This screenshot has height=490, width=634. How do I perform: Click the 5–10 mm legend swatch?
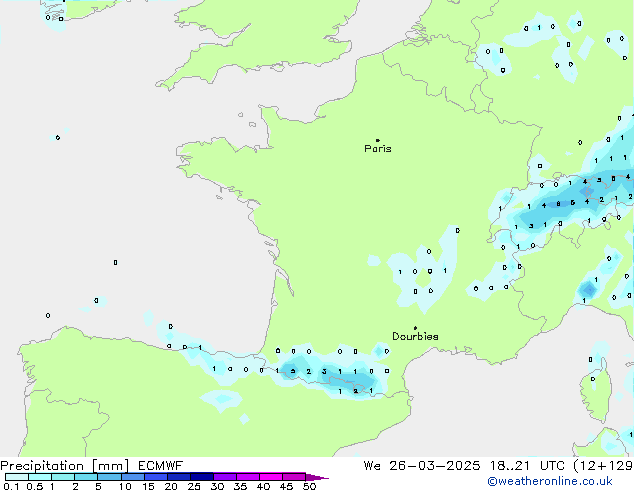click(109, 477)
